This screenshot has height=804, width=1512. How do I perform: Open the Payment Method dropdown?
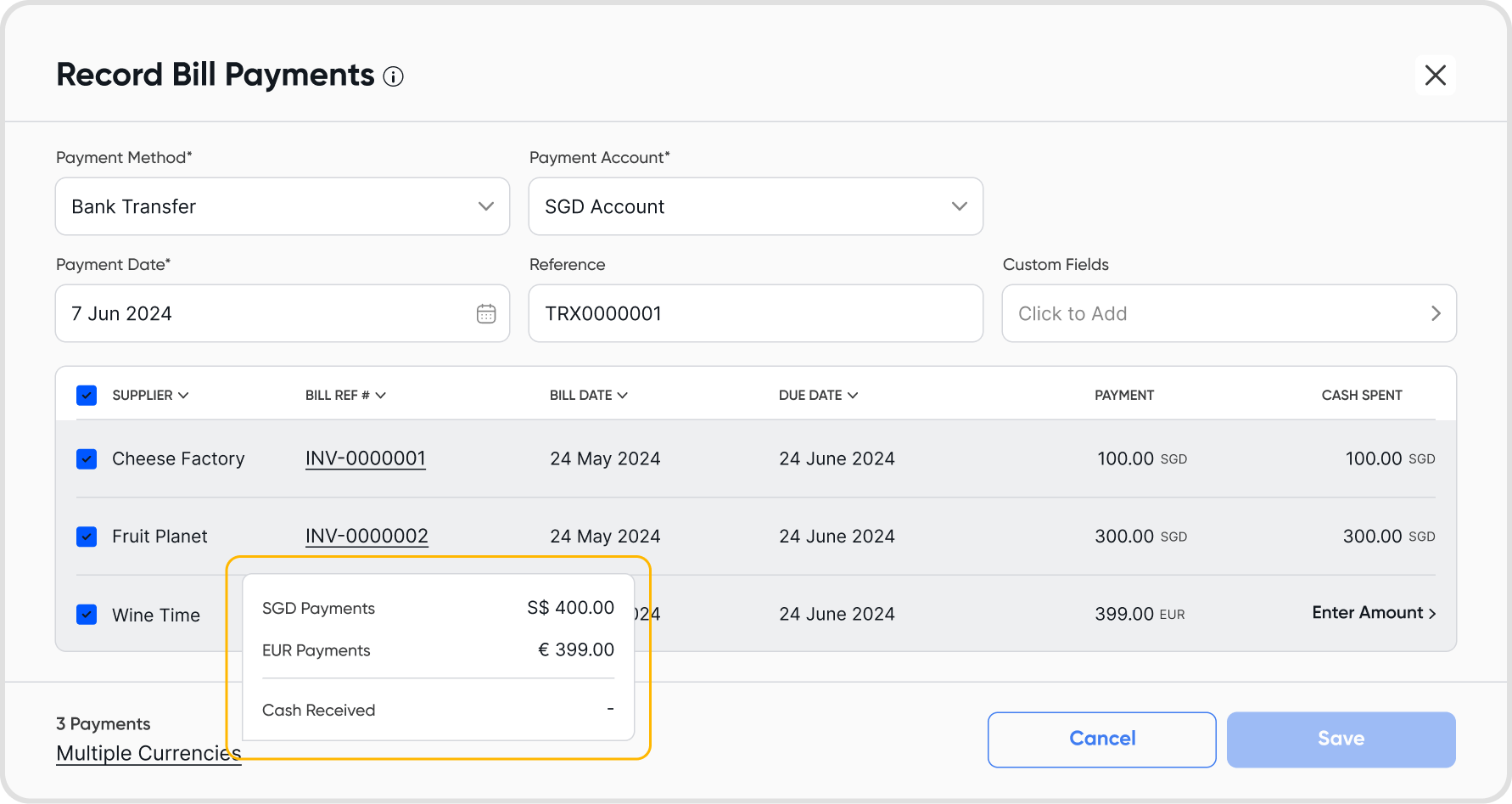[x=282, y=206]
